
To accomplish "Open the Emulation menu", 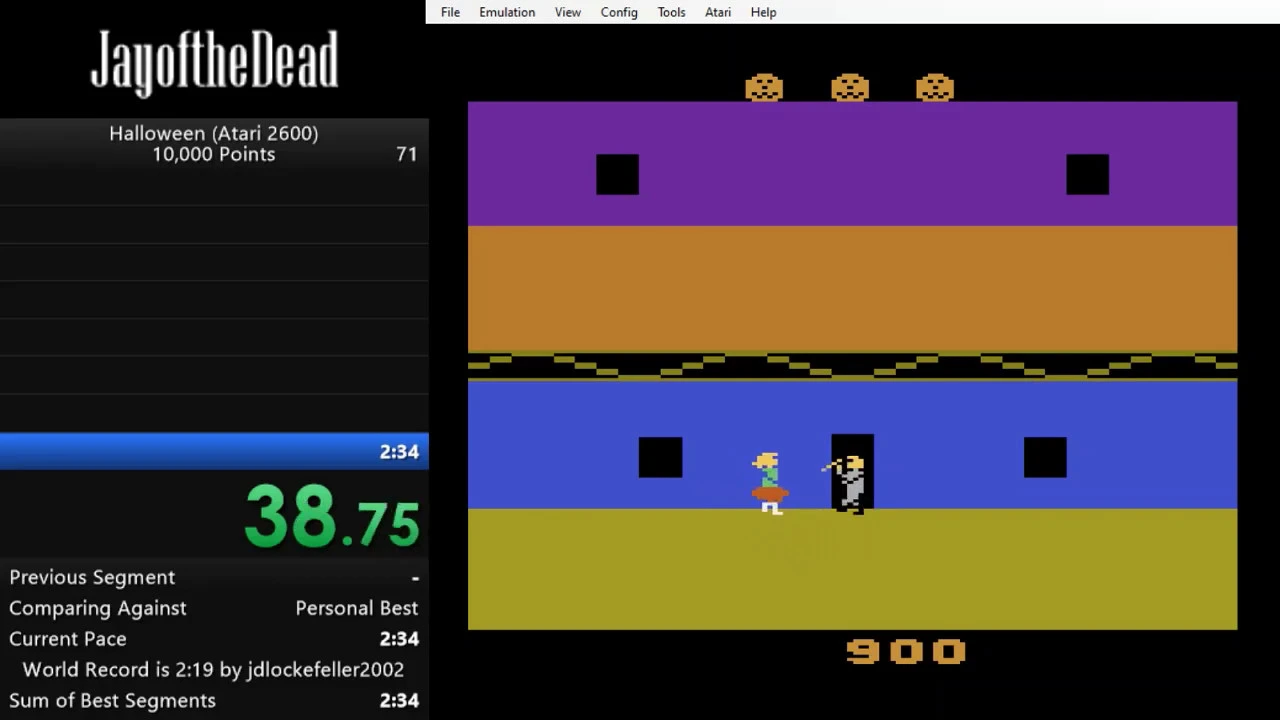I will (x=507, y=12).
